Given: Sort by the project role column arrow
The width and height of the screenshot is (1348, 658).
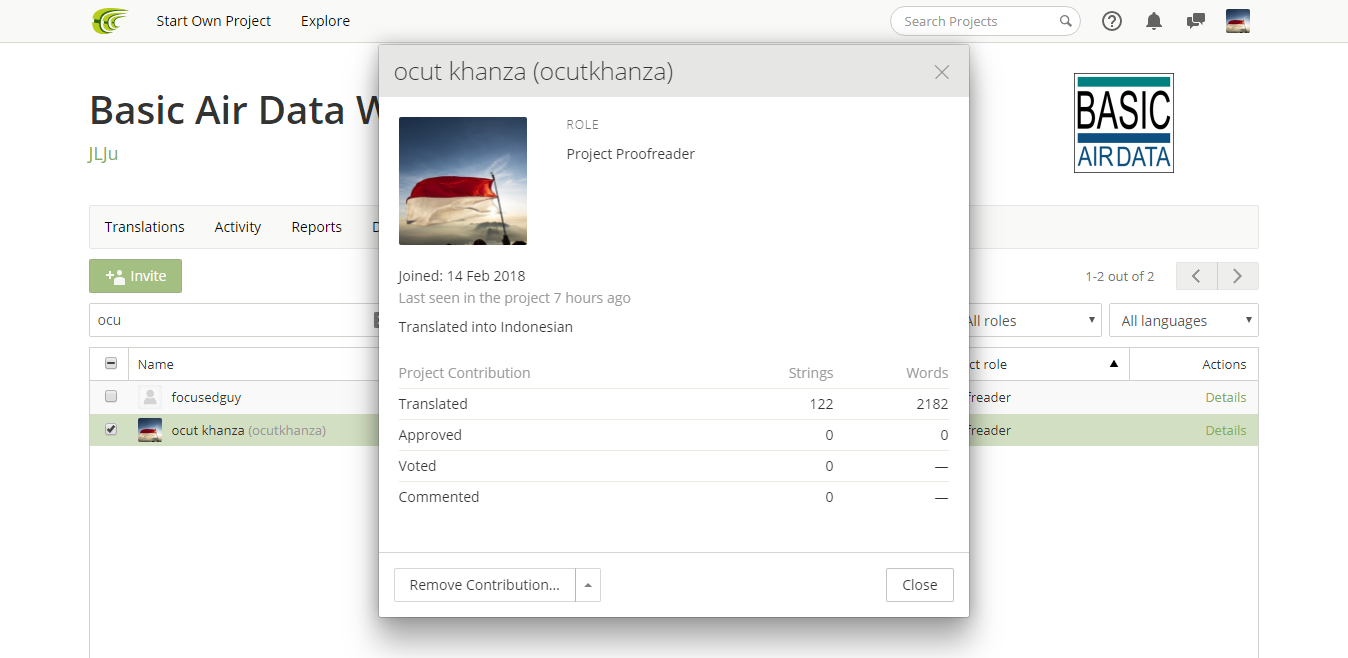Looking at the screenshot, I should click(1114, 364).
